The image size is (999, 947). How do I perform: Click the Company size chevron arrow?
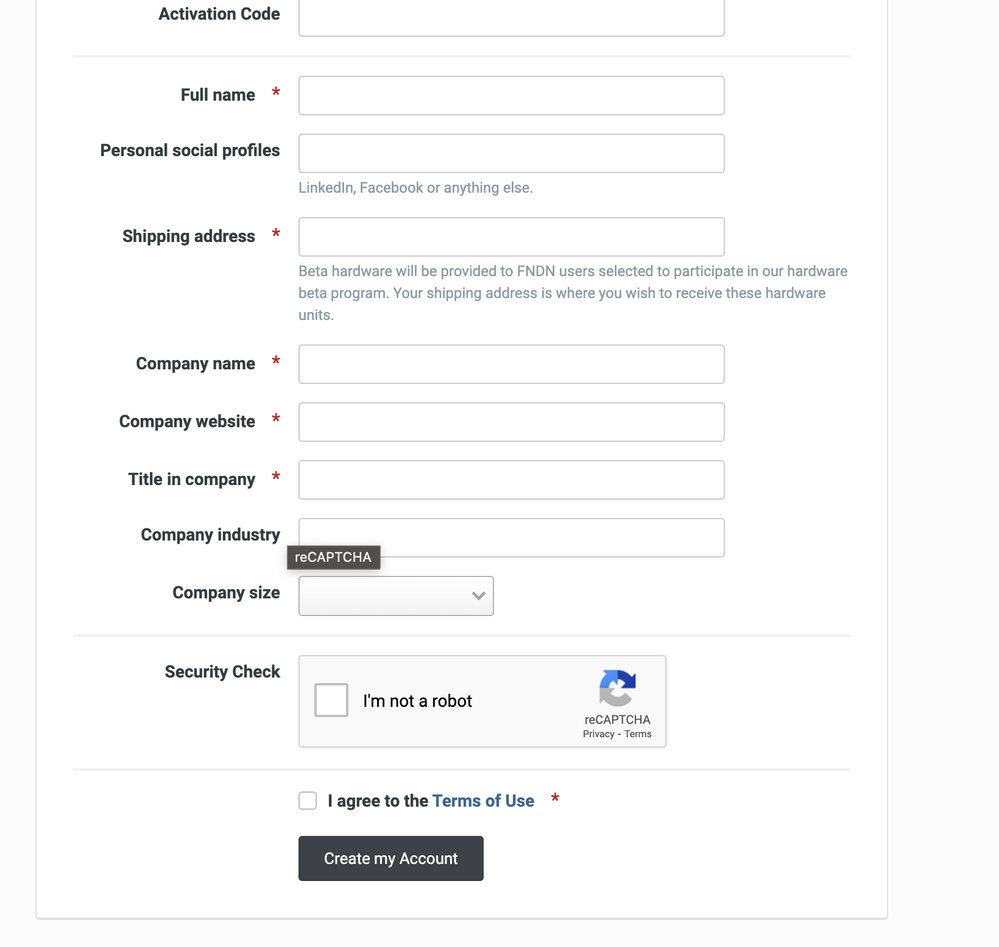(478, 596)
